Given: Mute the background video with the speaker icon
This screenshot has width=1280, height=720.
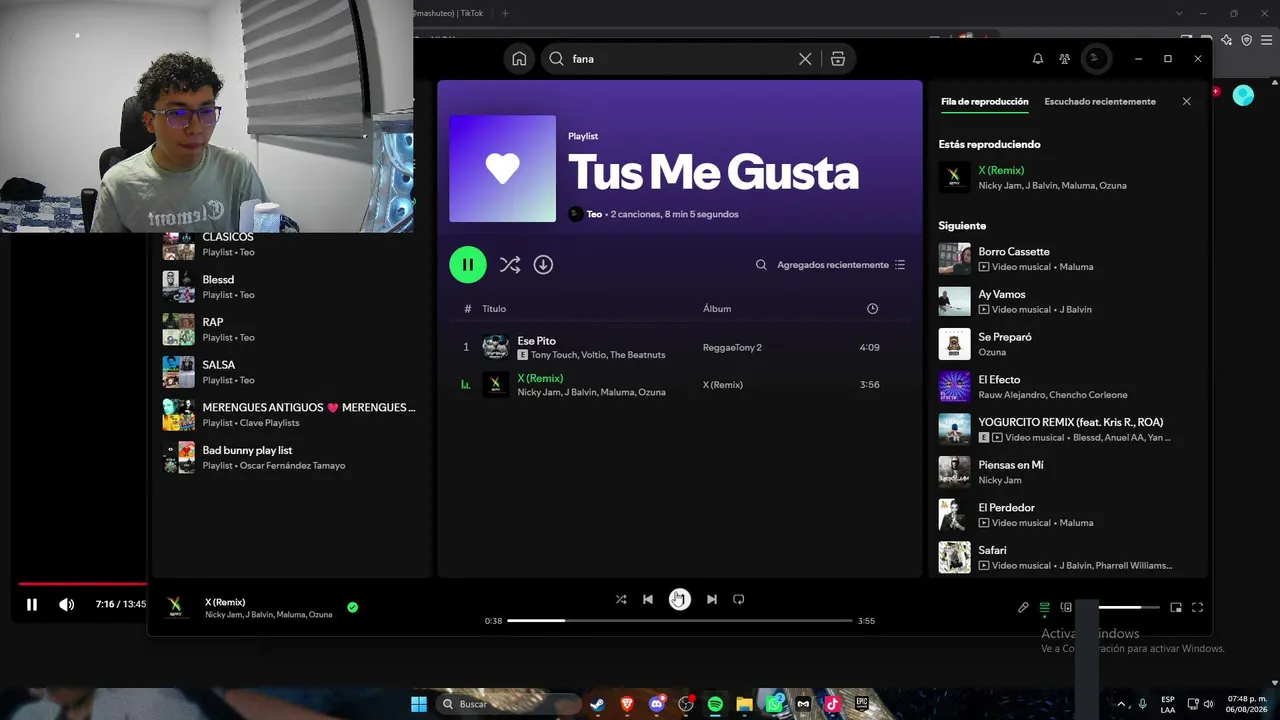Looking at the screenshot, I should coord(66,604).
